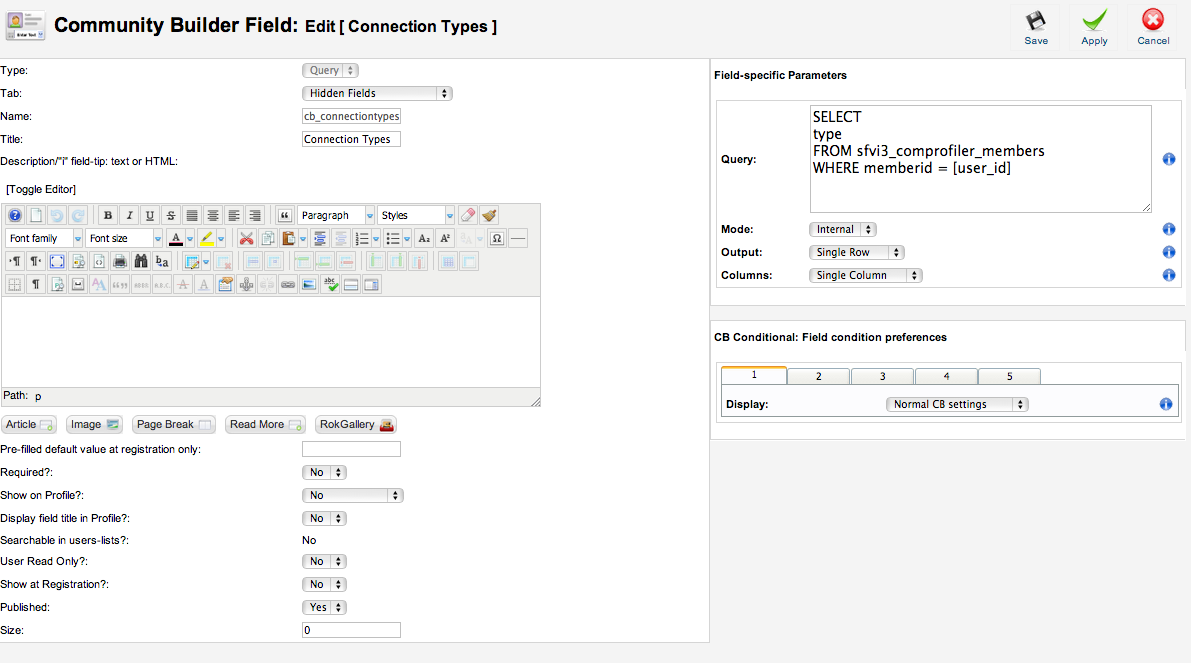Viewport: 1191px width, 663px height.
Task: Open the text color picker arrow
Action: point(190,238)
